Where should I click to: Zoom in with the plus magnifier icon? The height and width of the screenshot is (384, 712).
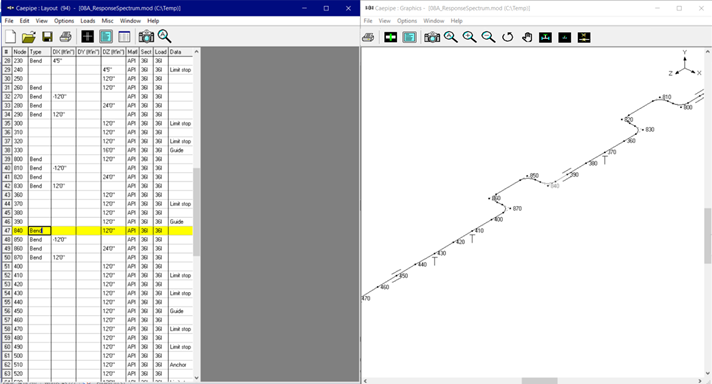[x=470, y=37]
